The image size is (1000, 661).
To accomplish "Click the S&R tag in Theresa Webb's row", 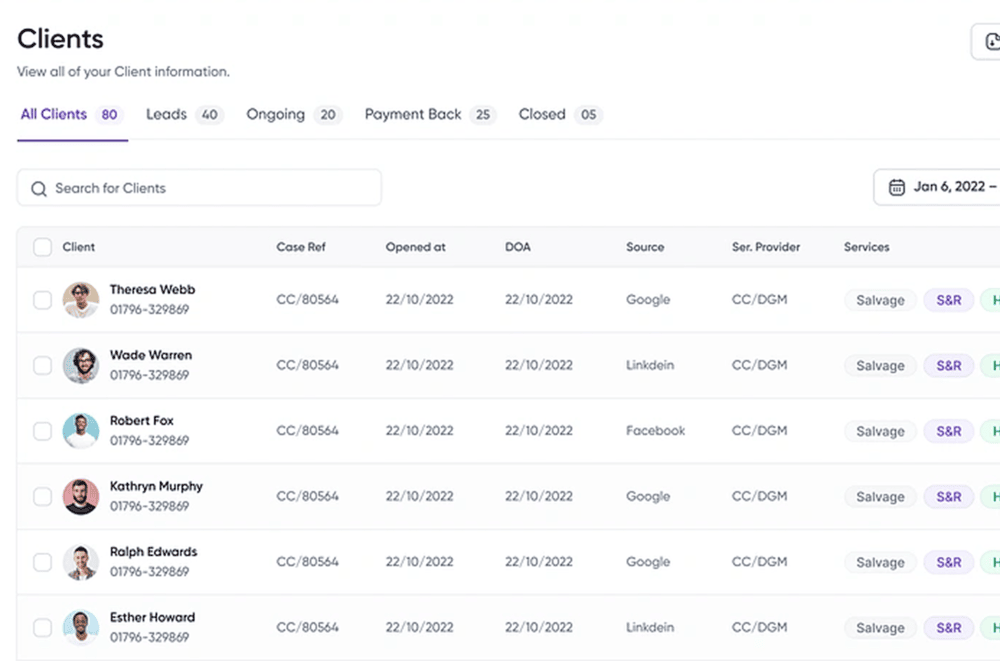I will point(948,301).
